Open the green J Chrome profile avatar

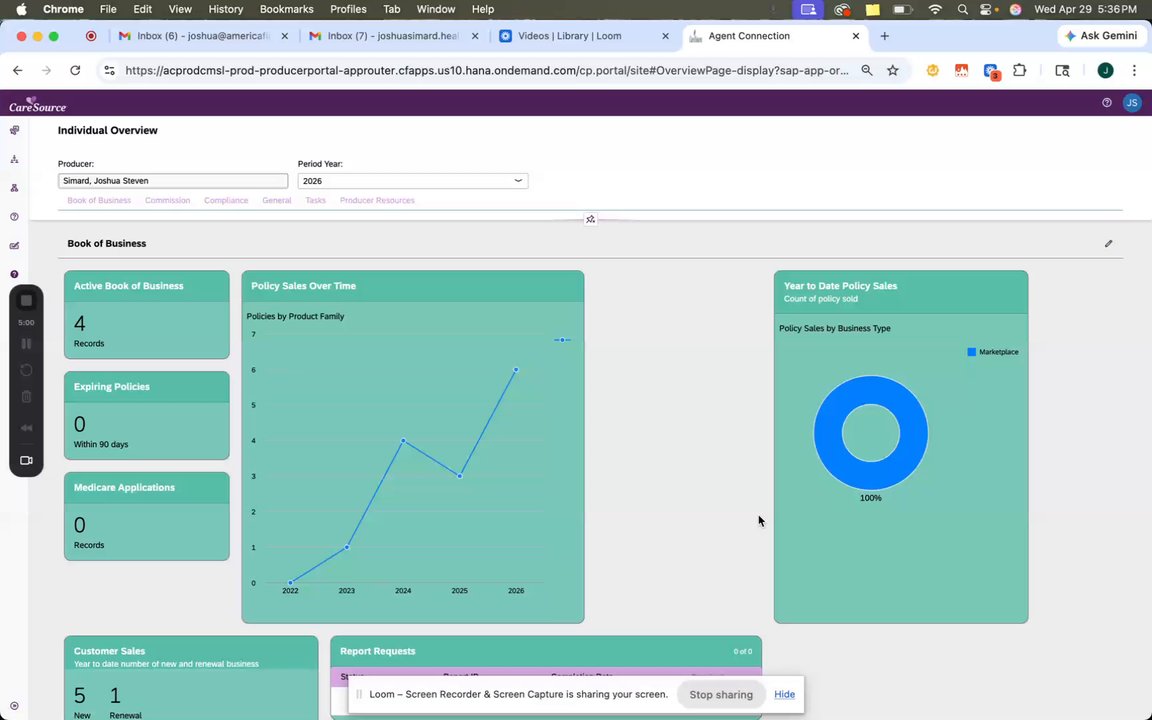[x=1105, y=71]
